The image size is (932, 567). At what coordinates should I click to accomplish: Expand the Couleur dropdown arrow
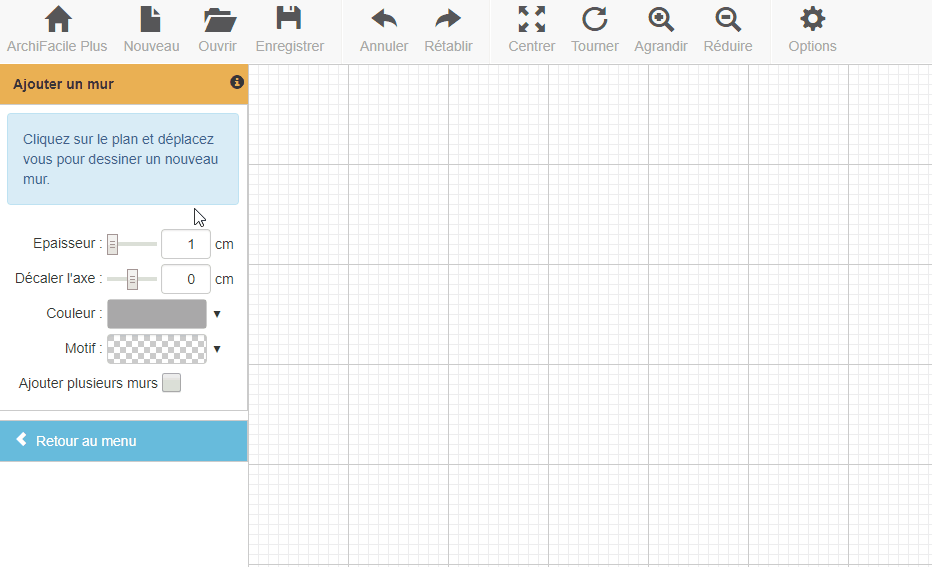pos(217,314)
